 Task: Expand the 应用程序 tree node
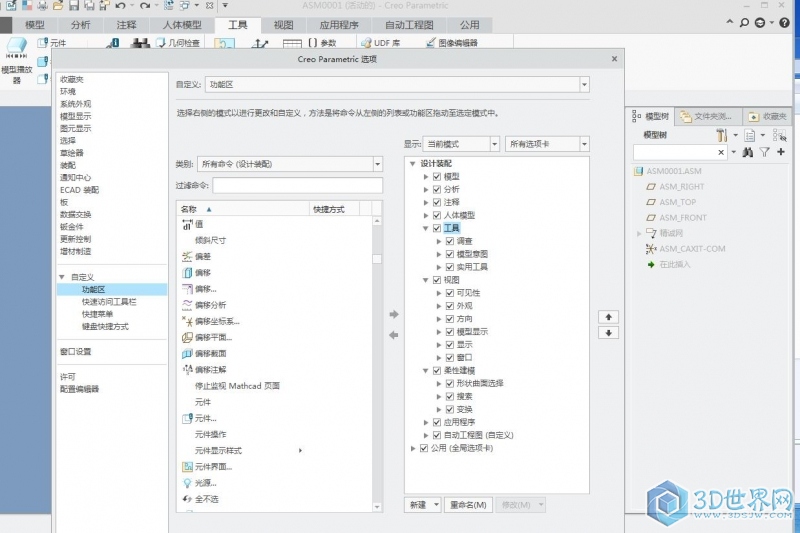[x=426, y=422]
